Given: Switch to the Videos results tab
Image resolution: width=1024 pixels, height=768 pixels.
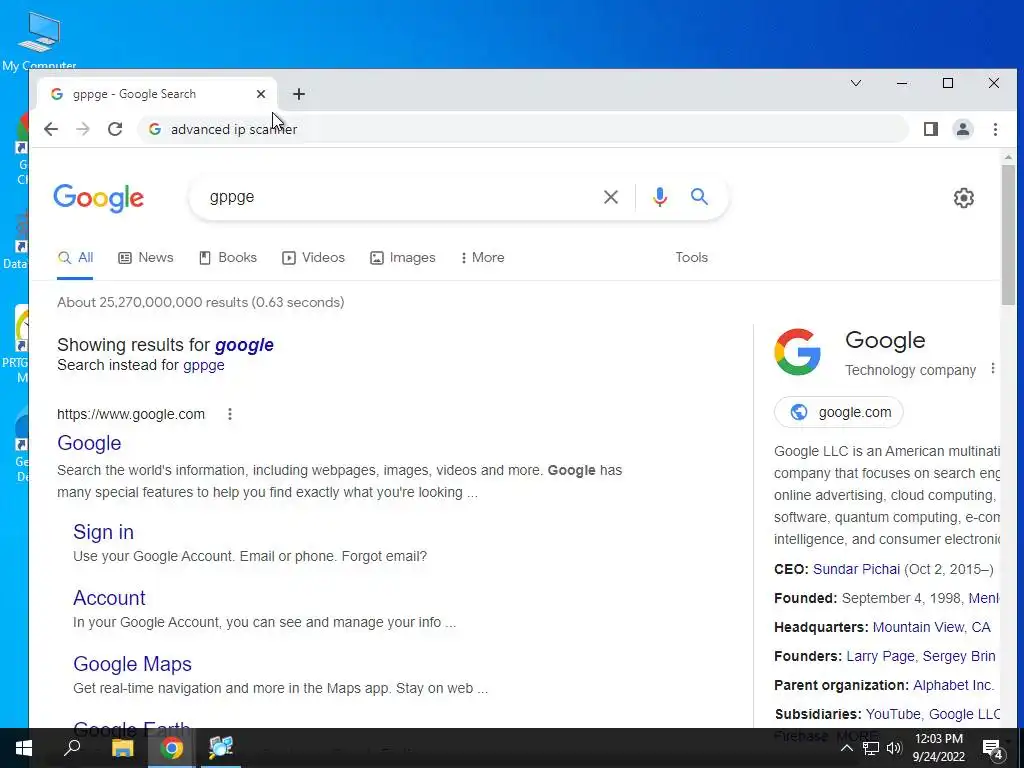Looking at the screenshot, I should (313, 257).
